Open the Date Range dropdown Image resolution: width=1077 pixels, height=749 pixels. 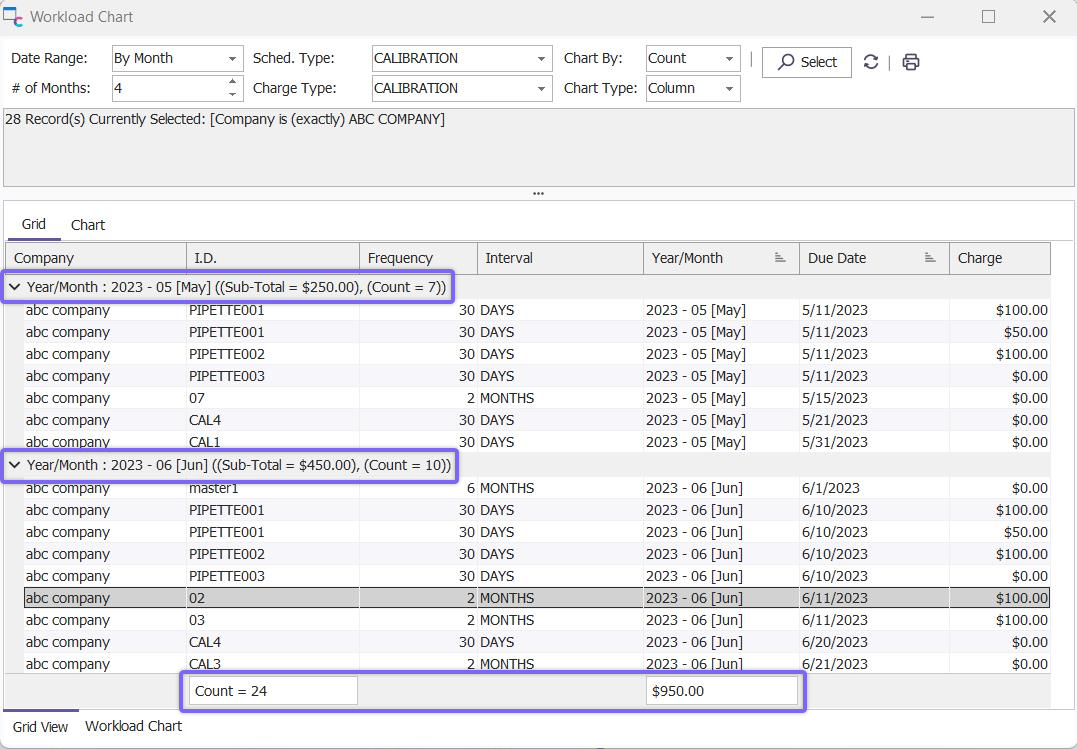[232, 59]
